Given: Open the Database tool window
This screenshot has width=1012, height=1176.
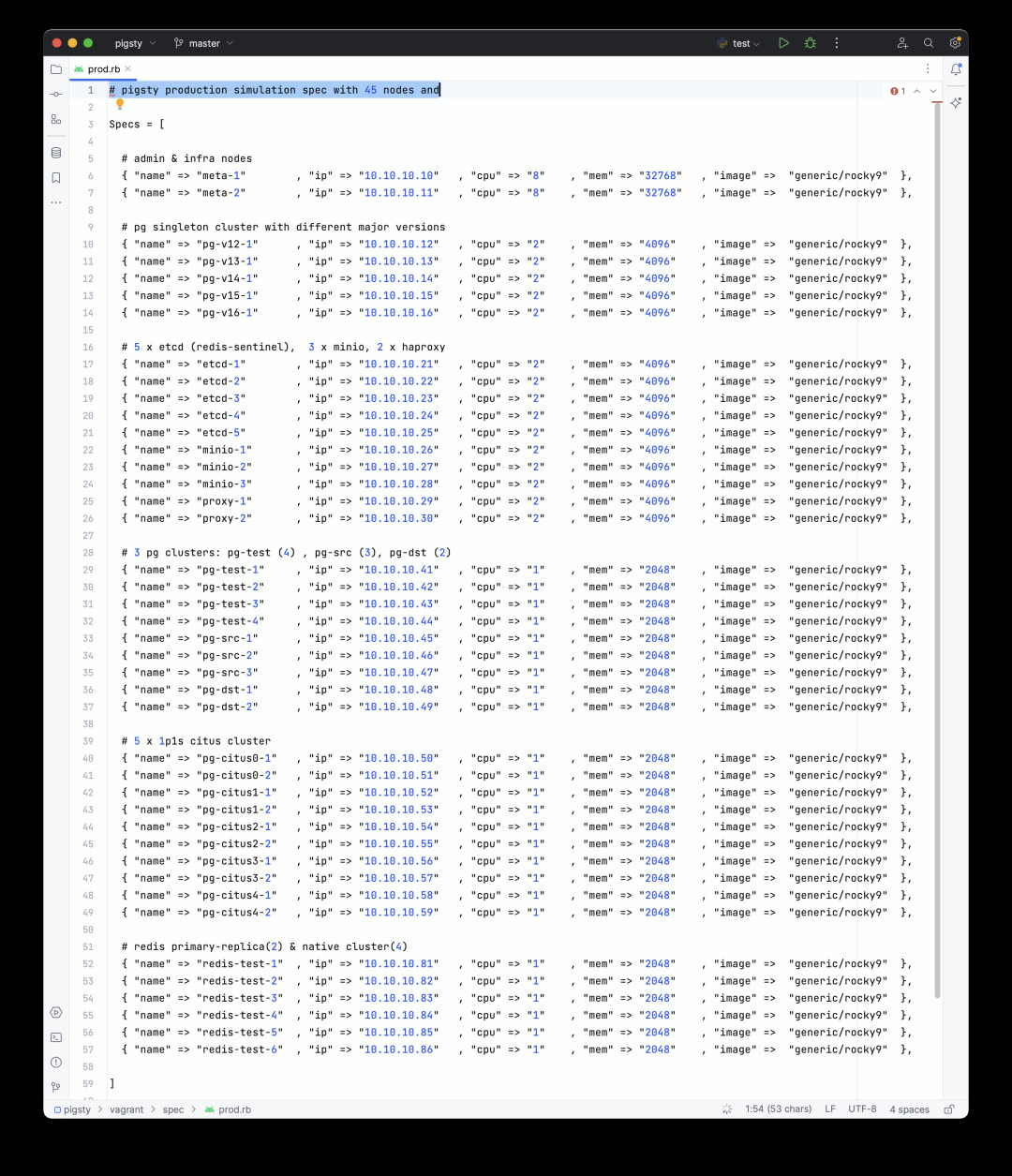Looking at the screenshot, I should coord(56,153).
